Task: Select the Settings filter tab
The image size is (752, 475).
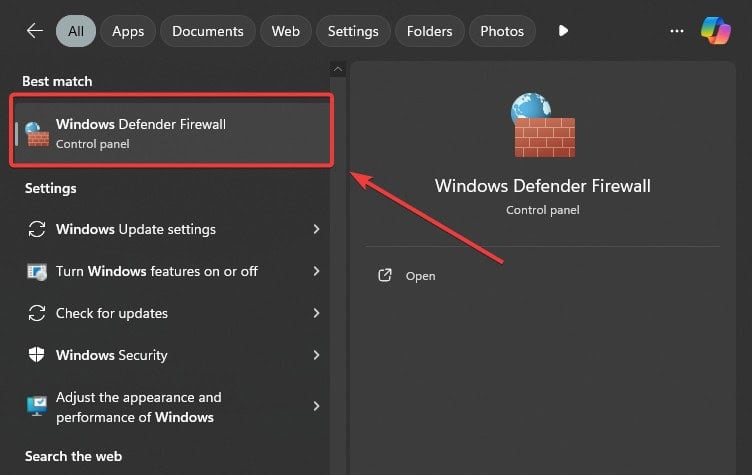Action: 353,31
